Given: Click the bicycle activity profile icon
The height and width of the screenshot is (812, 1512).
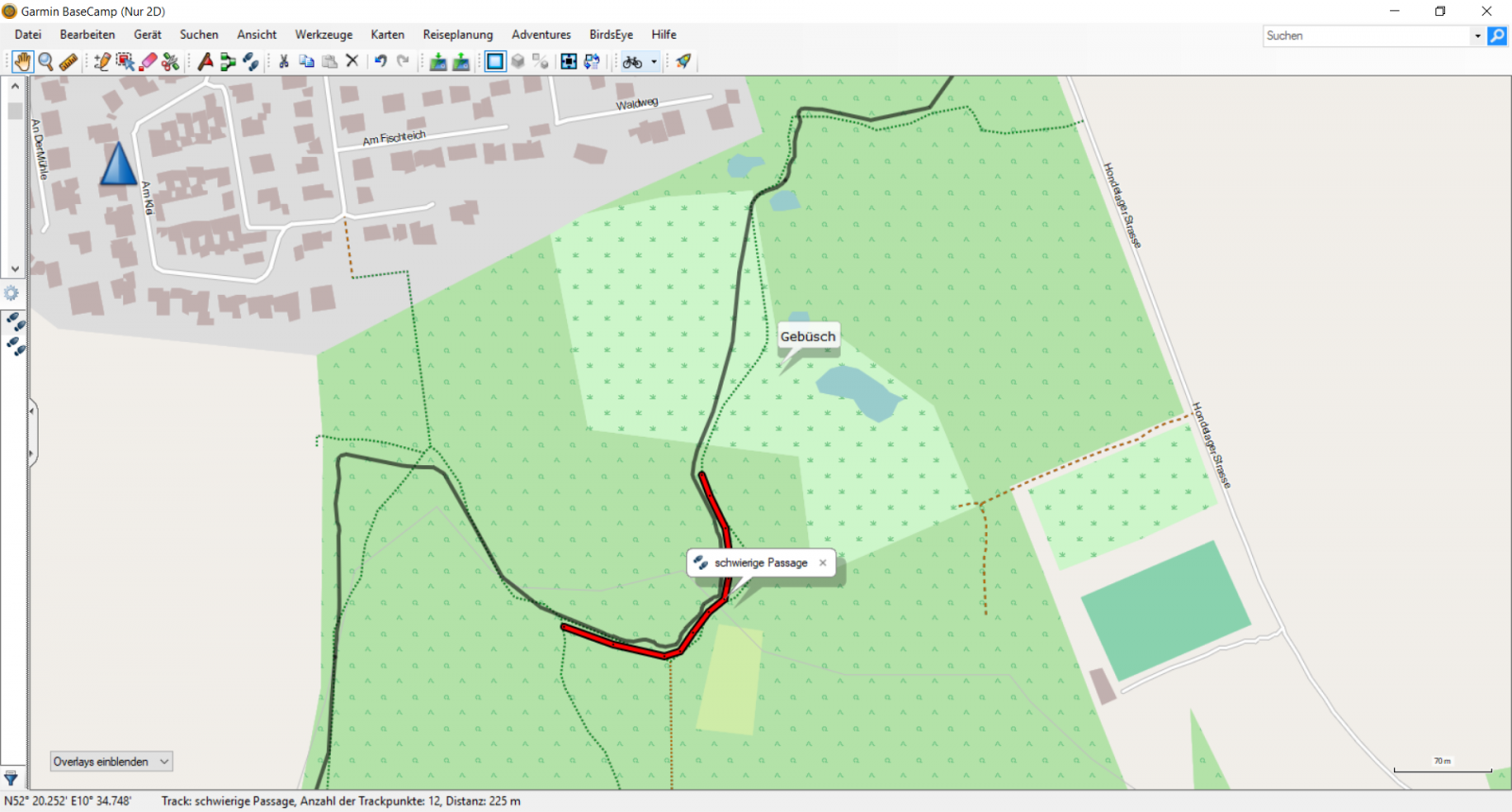Looking at the screenshot, I should (x=632, y=61).
